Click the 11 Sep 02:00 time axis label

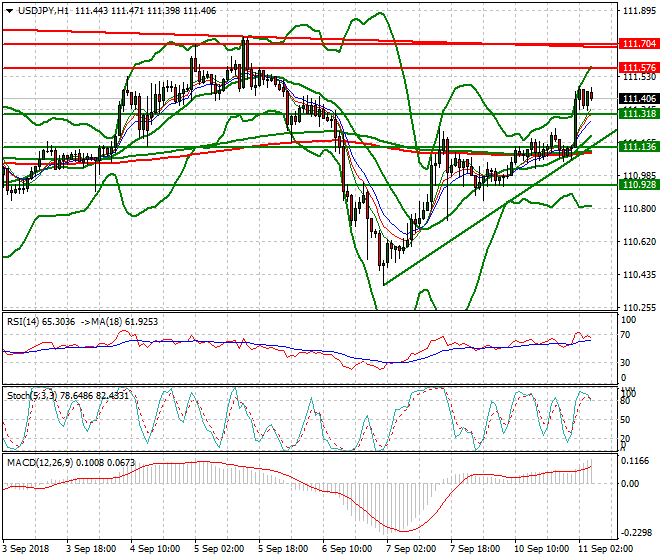[x=606, y=549]
